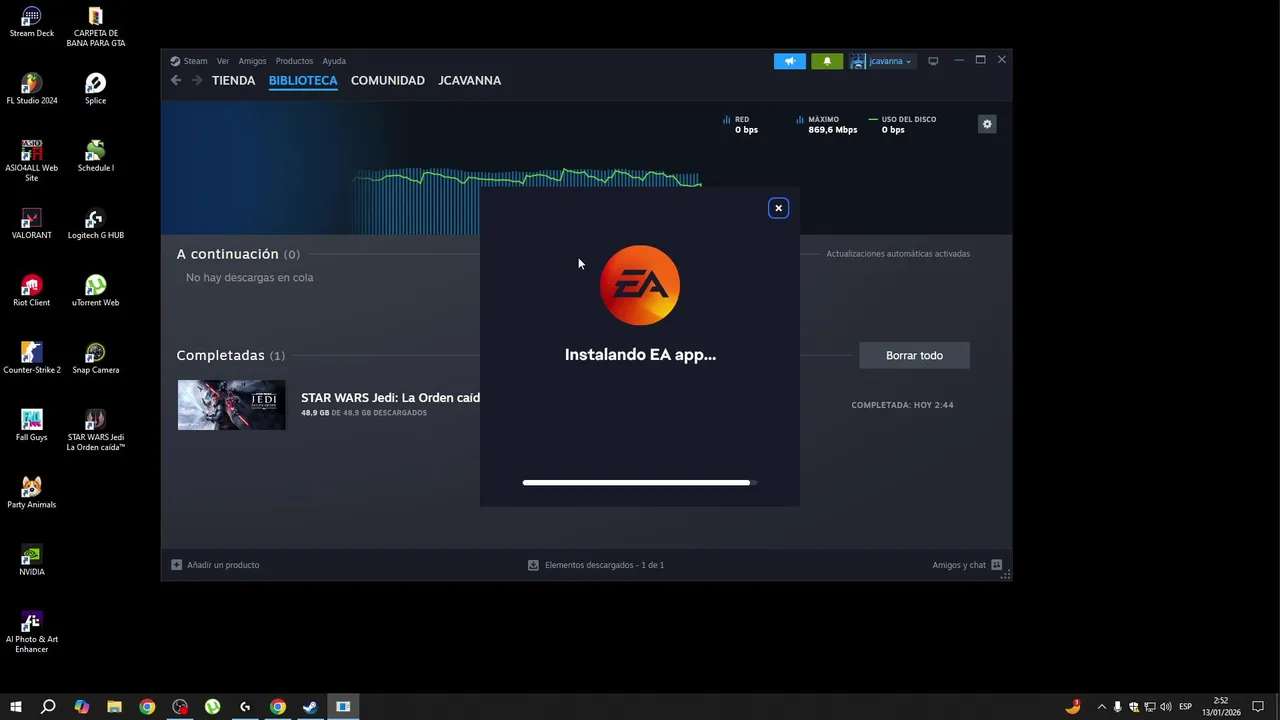Open Amigos y chat
This screenshot has height=720, width=1280.
click(967, 565)
